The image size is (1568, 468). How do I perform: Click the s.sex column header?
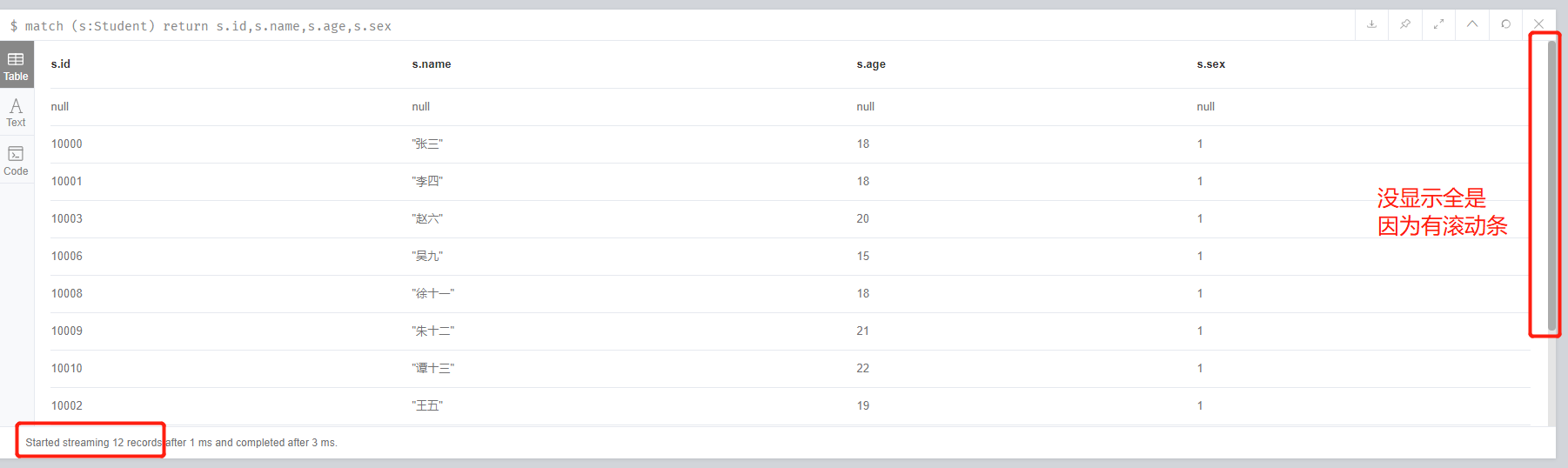pyautogui.click(x=1210, y=64)
